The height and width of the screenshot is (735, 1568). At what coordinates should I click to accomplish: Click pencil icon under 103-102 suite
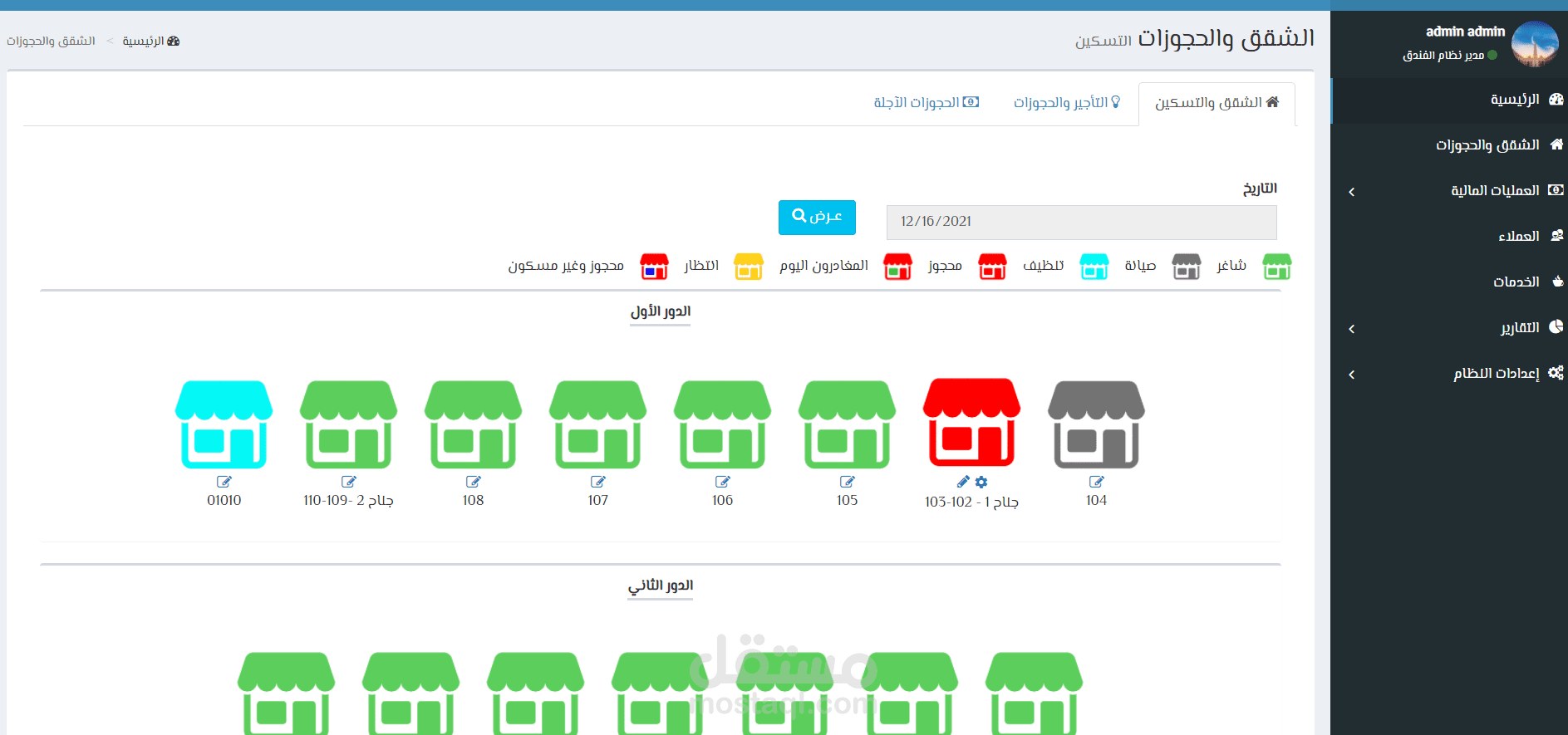coord(963,482)
